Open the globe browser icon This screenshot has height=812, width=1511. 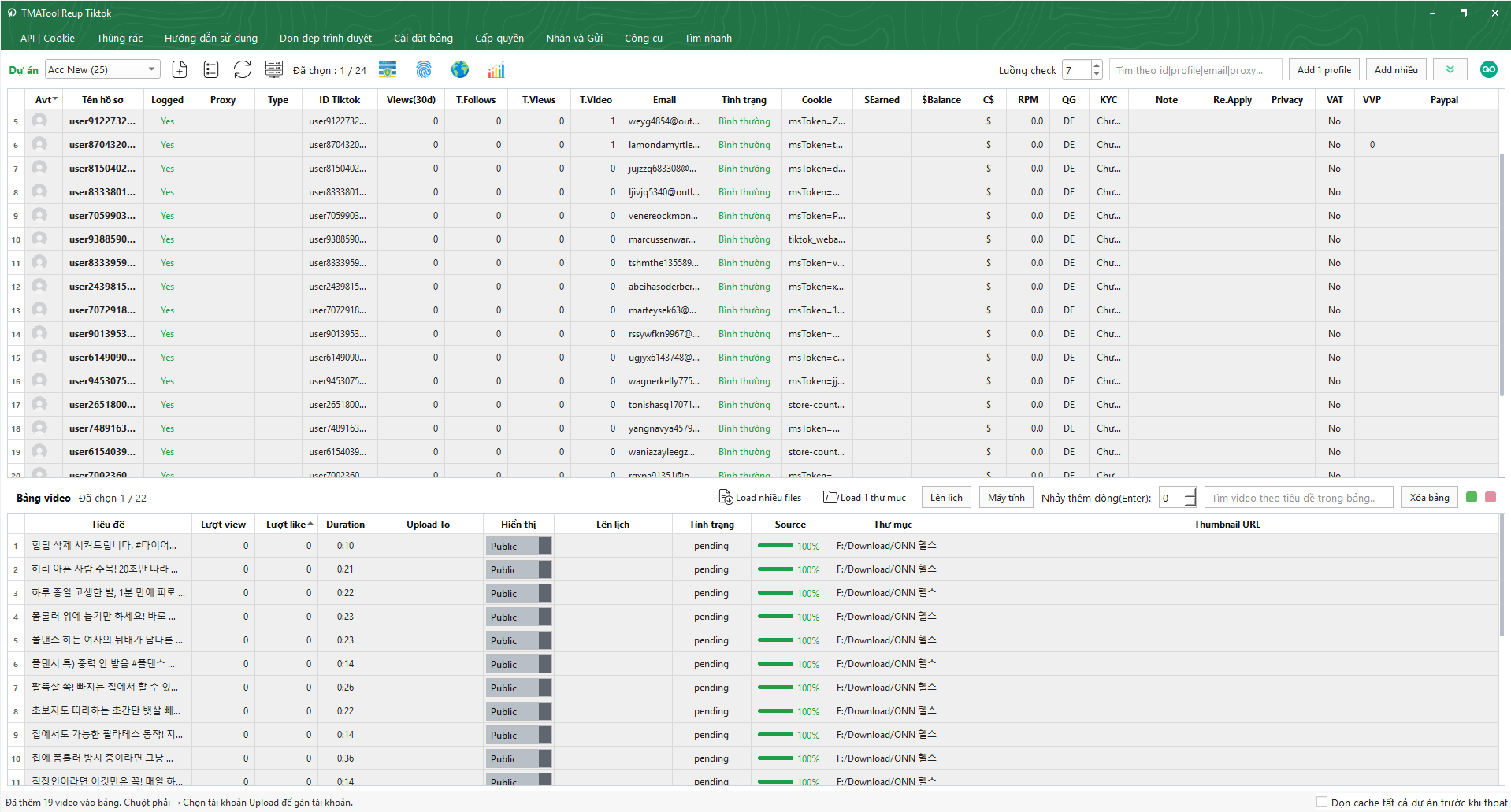pos(460,70)
